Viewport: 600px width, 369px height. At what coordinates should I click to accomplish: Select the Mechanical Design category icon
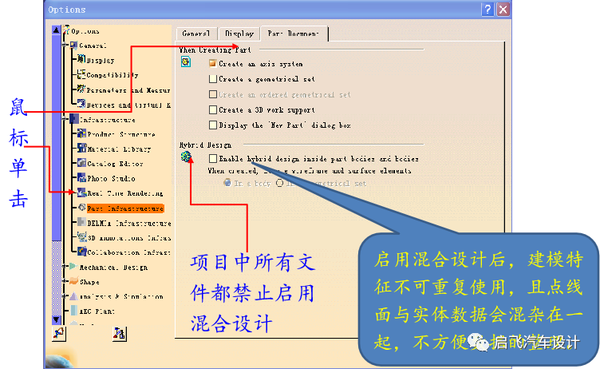pos(73,266)
